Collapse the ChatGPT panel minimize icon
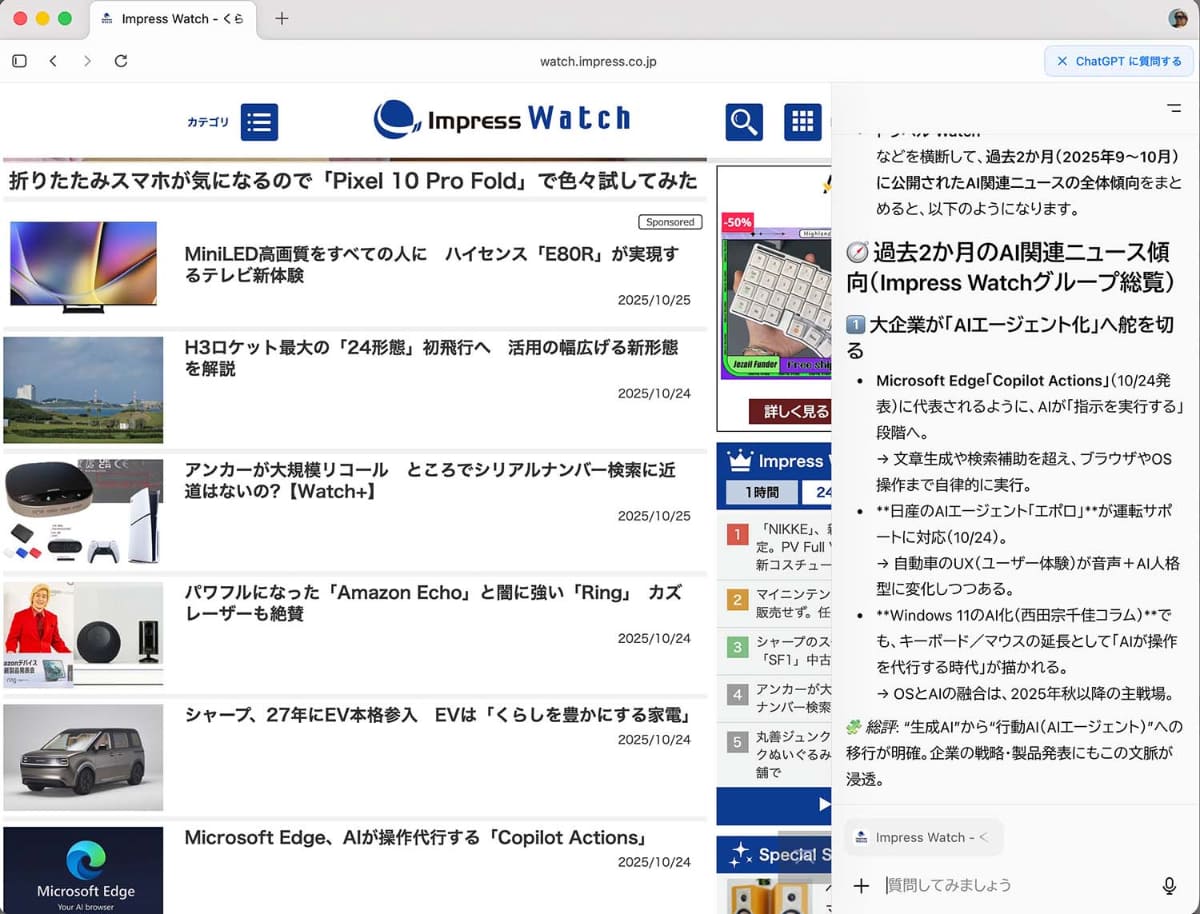 point(1174,108)
